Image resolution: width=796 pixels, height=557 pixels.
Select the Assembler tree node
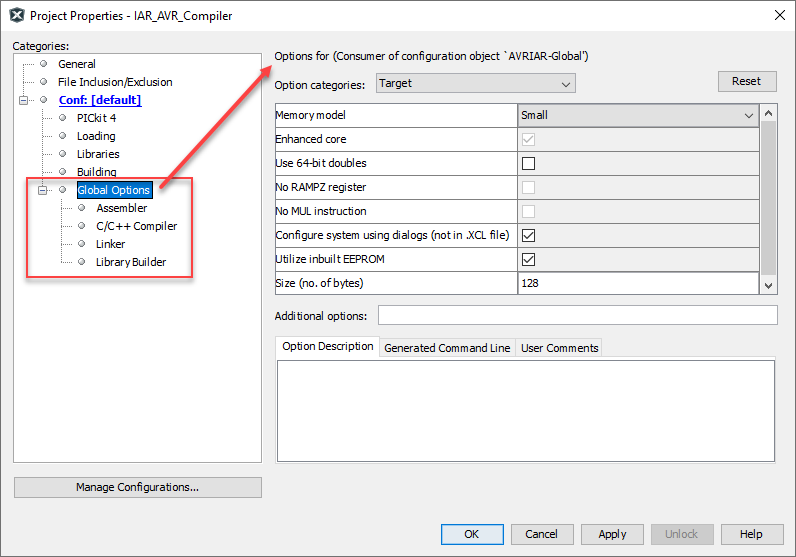click(121, 208)
